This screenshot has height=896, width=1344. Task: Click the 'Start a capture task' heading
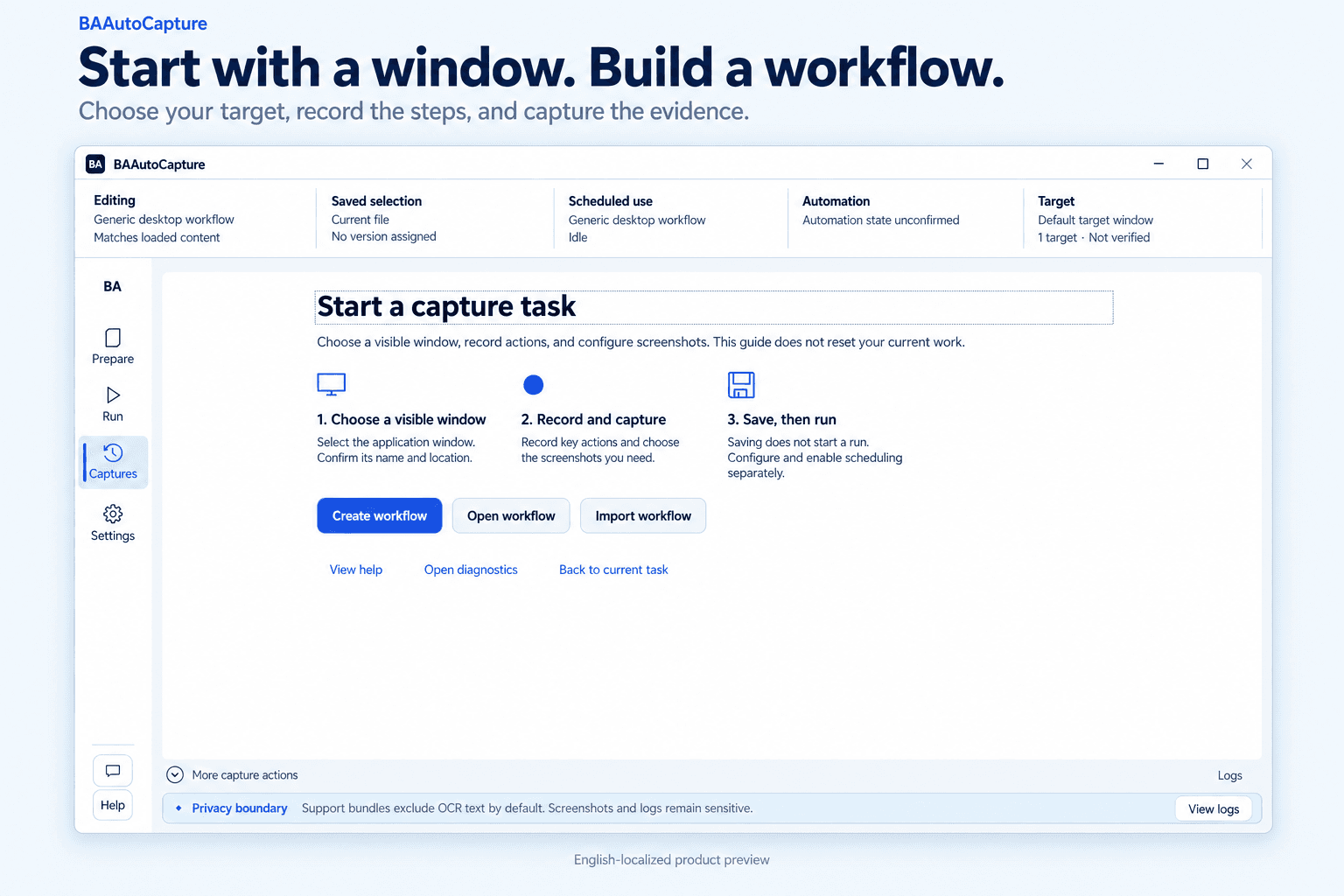[446, 306]
